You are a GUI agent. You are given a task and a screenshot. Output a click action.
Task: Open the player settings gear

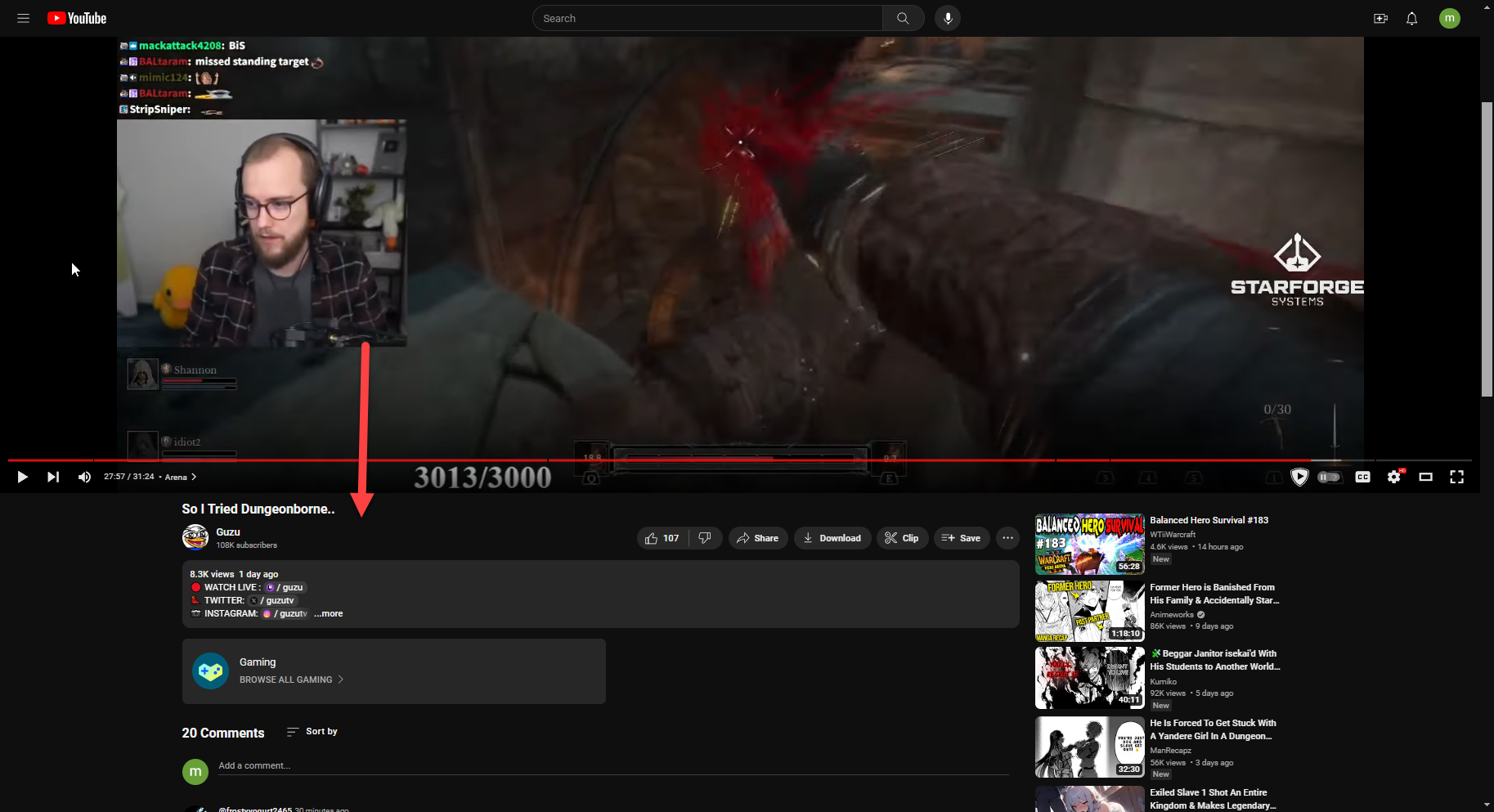pyautogui.click(x=1394, y=477)
